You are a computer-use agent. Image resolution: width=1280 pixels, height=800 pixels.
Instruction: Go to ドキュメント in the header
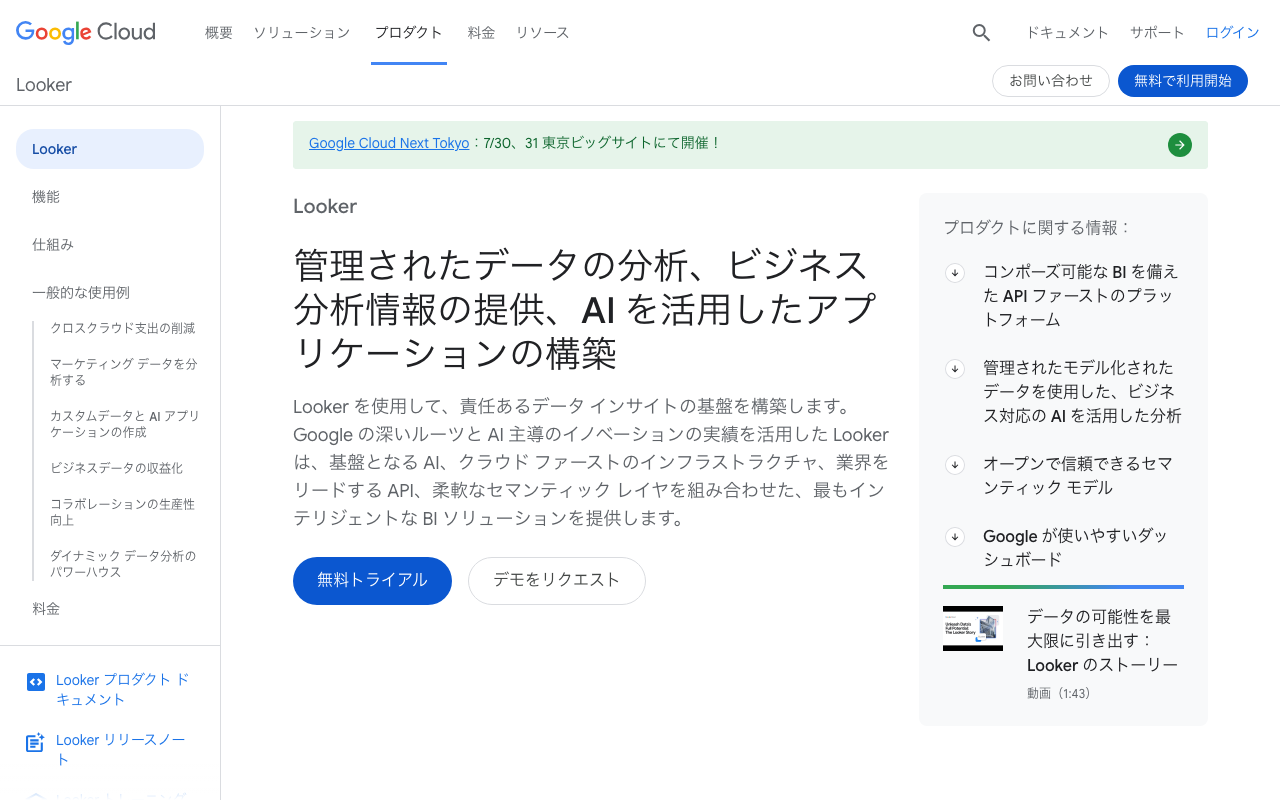pyautogui.click(x=1068, y=32)
